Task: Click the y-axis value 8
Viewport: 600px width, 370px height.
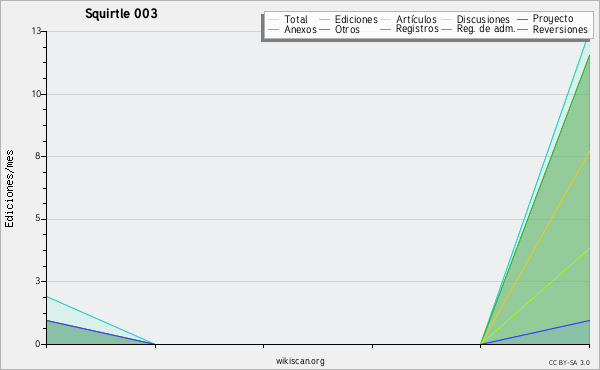Action: [x=38, y=156]
